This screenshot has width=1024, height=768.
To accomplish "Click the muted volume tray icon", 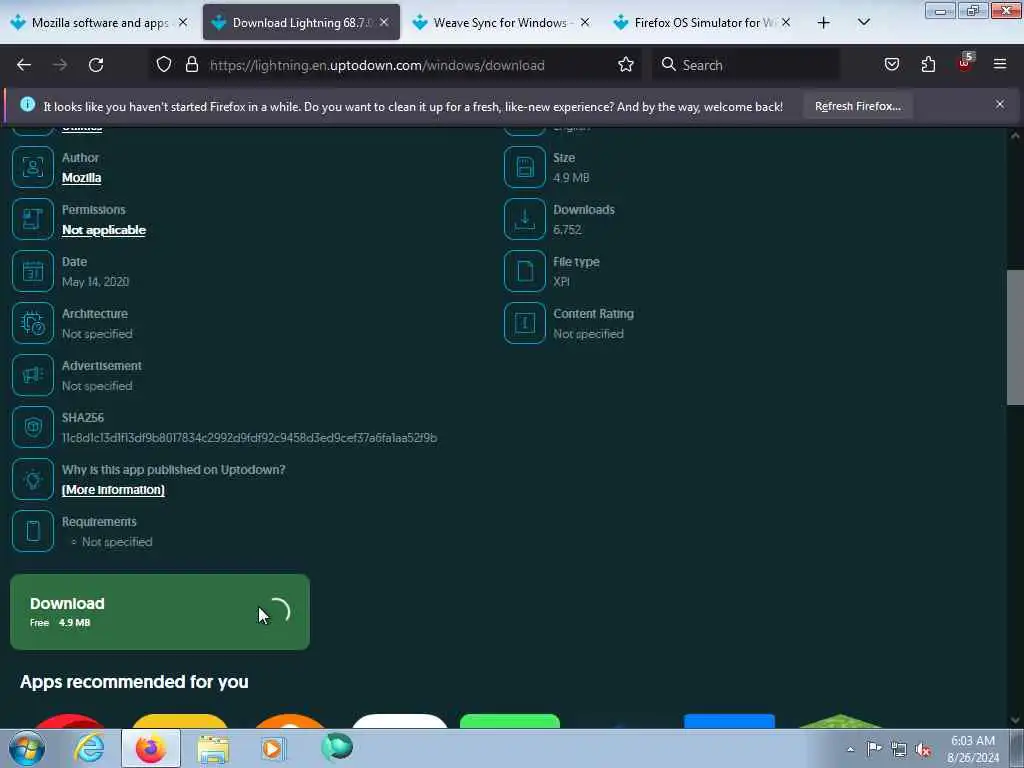I will point(923,749).
